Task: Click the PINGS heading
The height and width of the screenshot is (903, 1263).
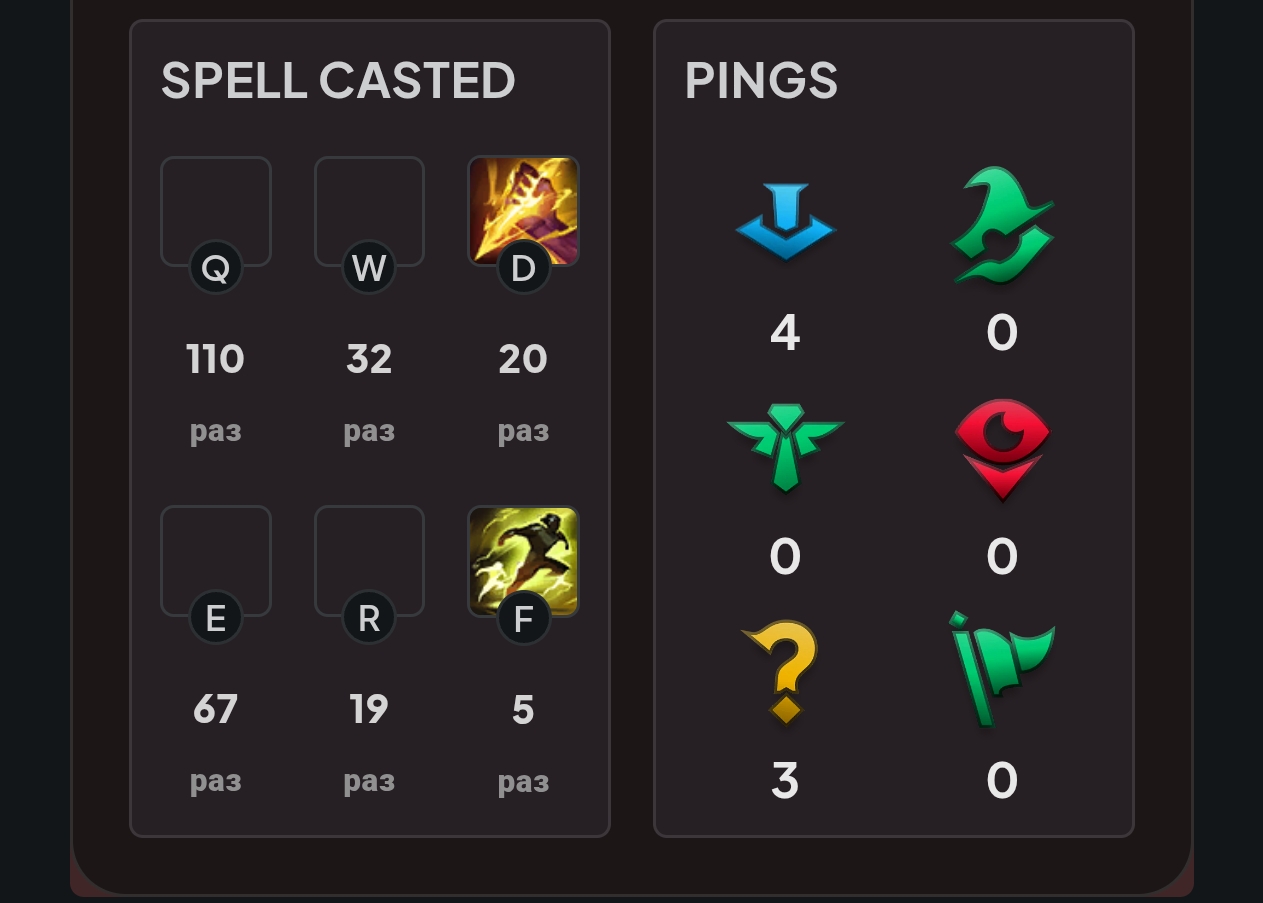Action: click(761, 81)
